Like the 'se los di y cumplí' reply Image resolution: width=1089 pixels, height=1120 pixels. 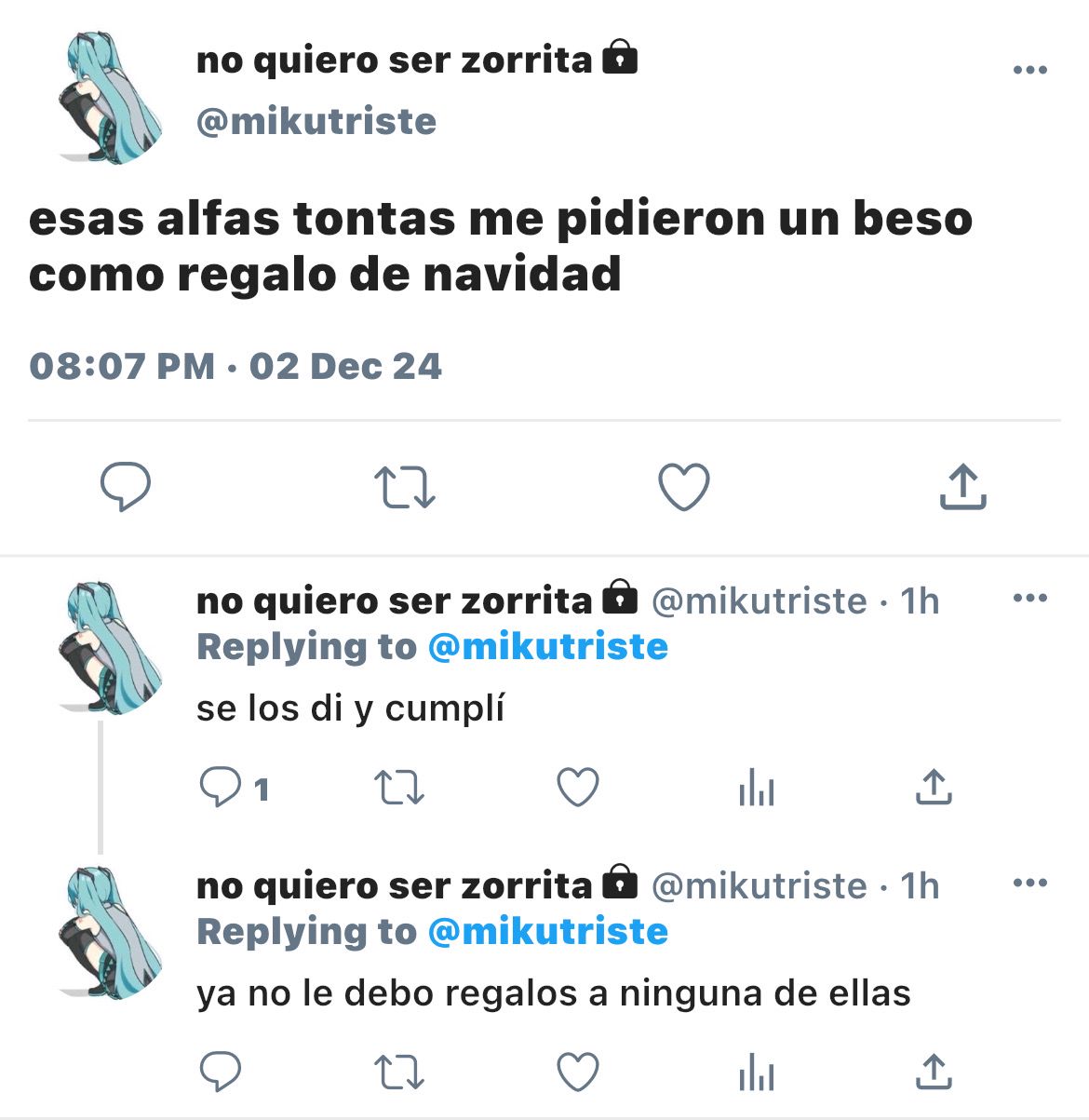coord(577,788)
